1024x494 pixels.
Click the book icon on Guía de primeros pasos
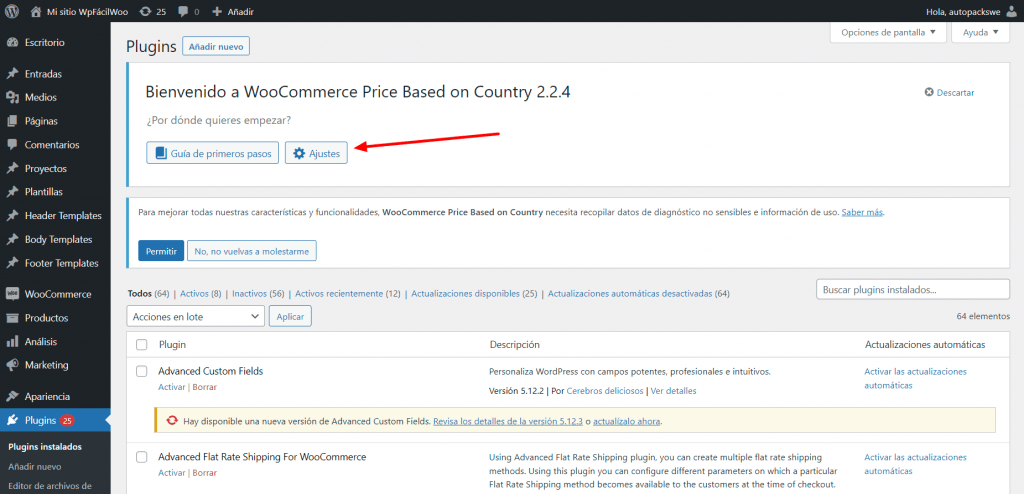tap(160, 154)
